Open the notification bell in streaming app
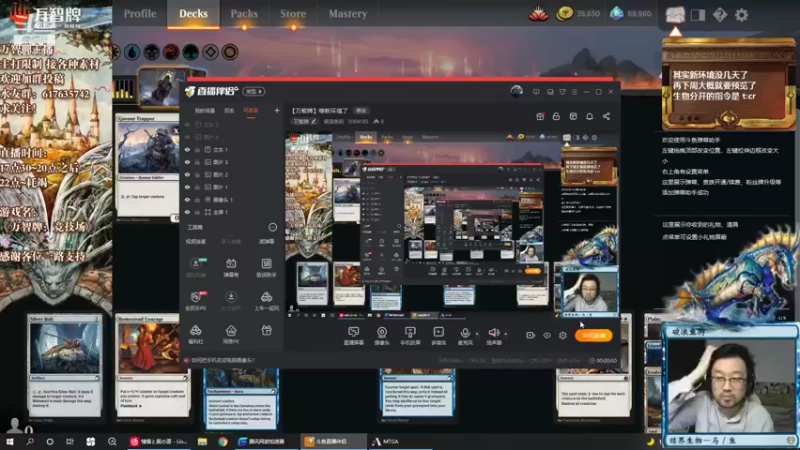This screenshot has width=800, height=450. click(x=589, y=116)
